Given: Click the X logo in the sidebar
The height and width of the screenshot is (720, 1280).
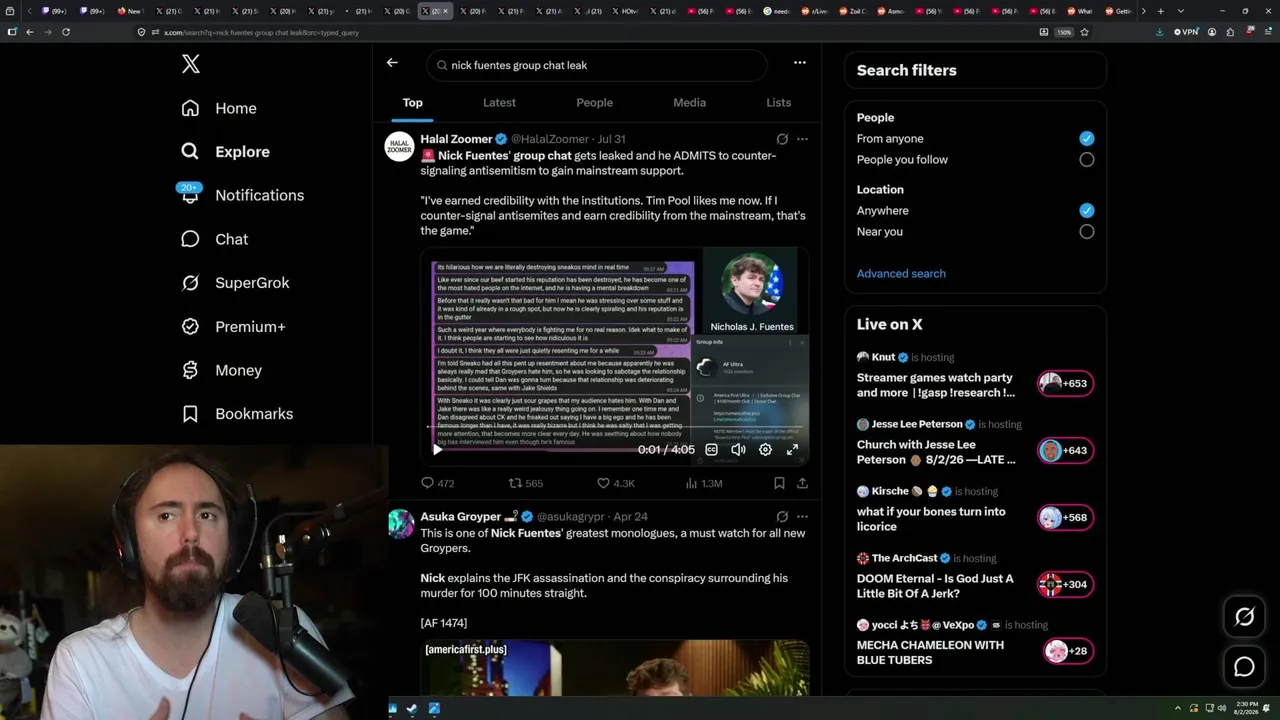Looking at the screenshot, I should 191,65.
